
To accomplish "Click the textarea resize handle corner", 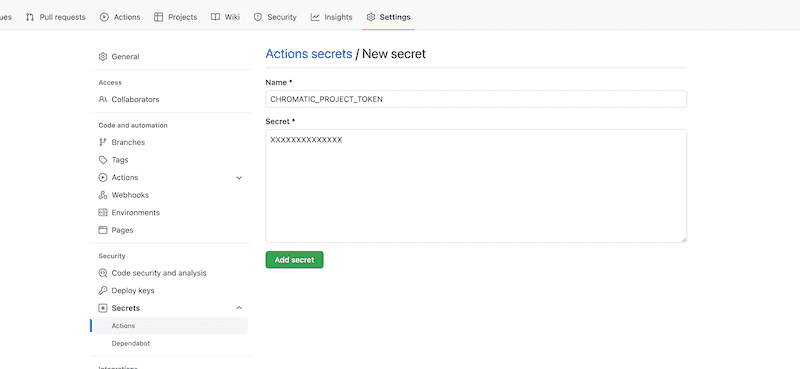I will tap(684, 239).
